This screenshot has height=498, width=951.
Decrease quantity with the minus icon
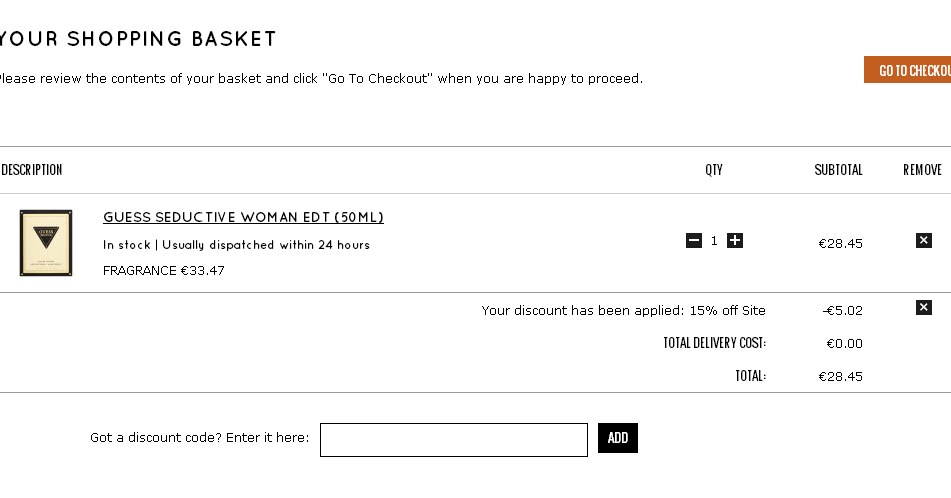(694, 241)
